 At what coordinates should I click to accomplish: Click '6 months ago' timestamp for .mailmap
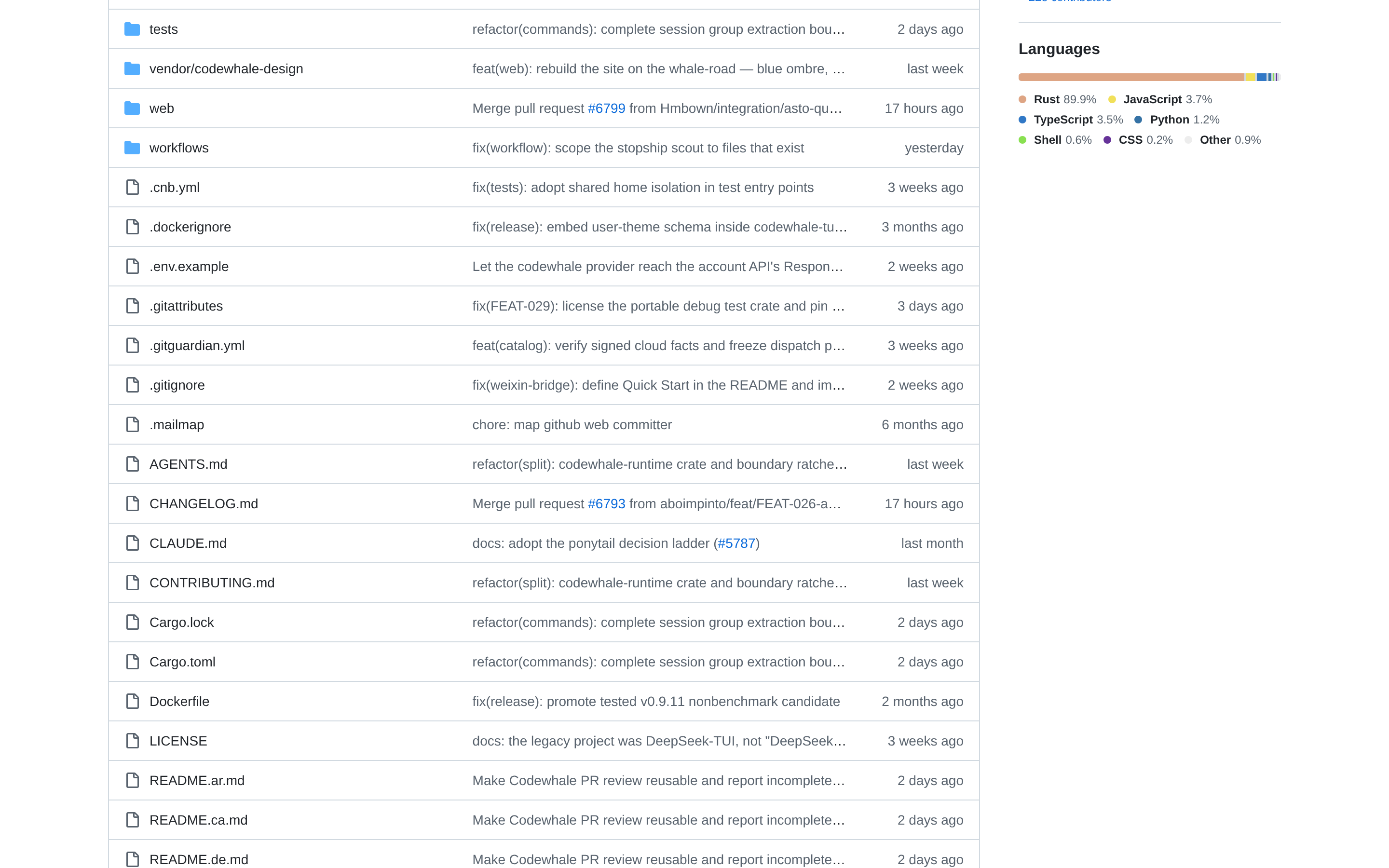(x=922, y=425)
